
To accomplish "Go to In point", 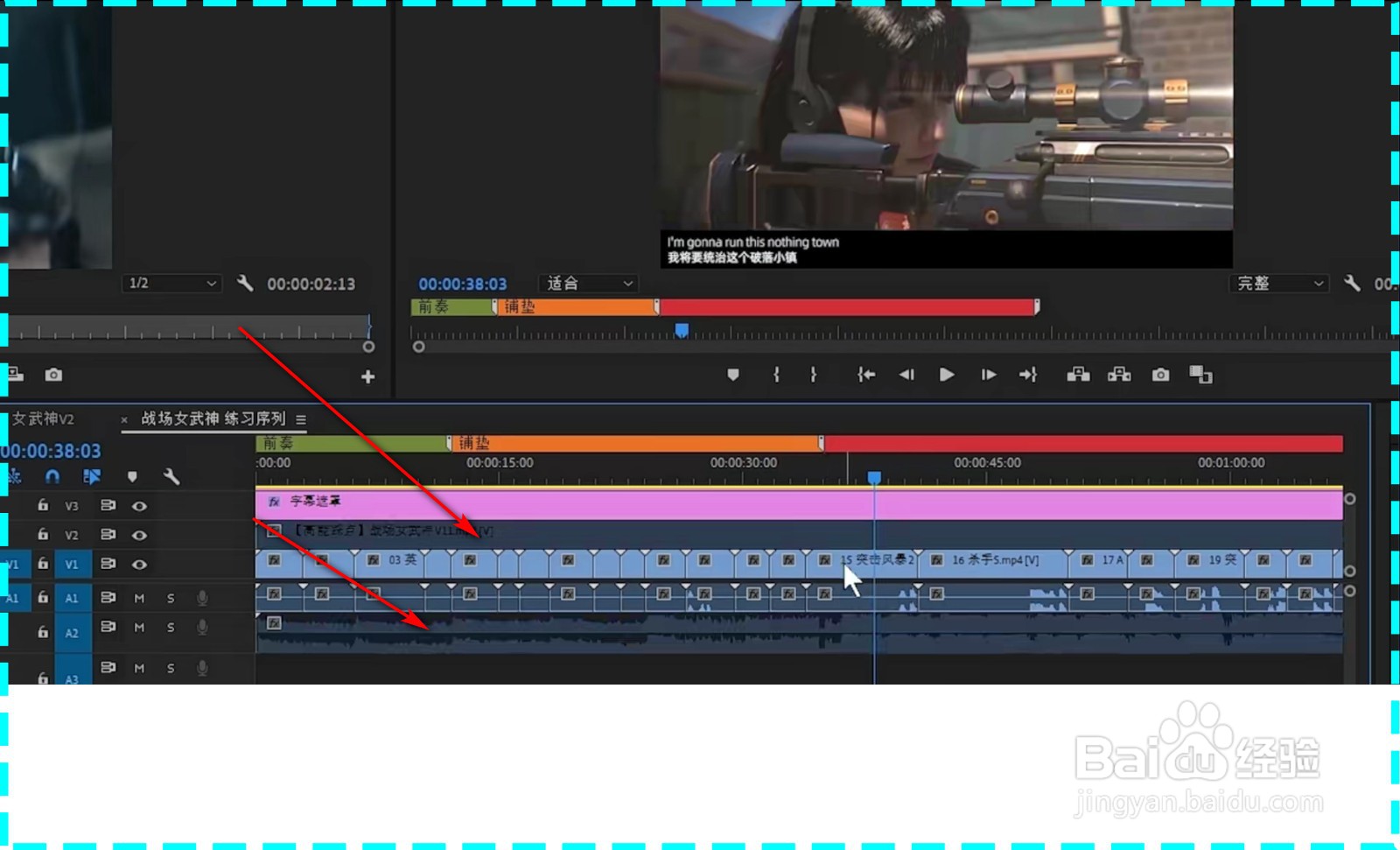I will [866, 375].
